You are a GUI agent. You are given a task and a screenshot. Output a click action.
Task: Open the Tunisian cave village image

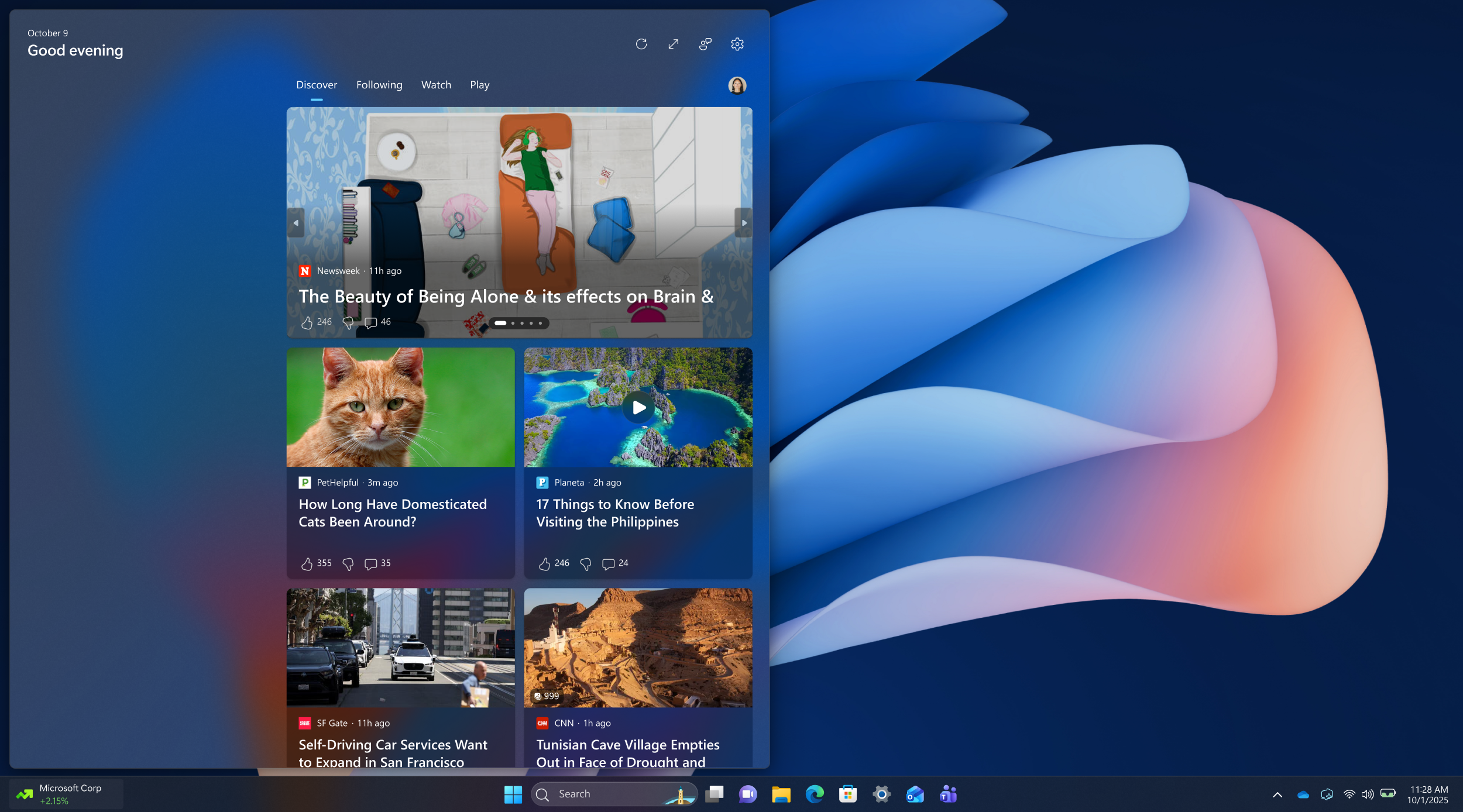638,648
